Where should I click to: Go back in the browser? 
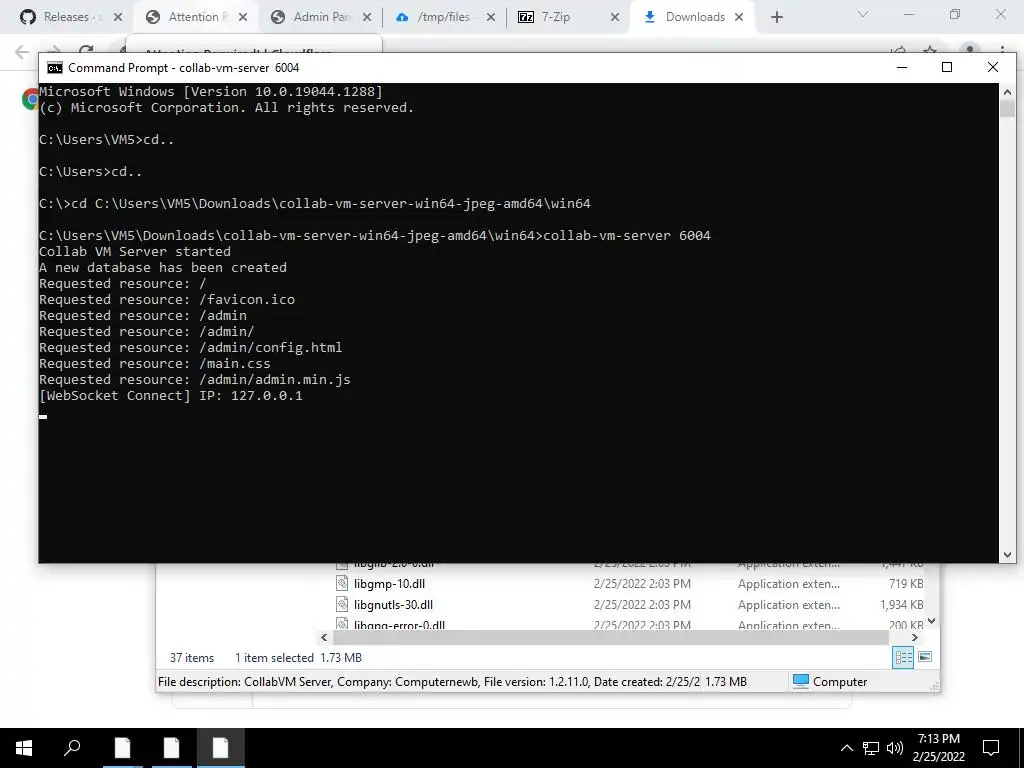(x=22, y=52)
